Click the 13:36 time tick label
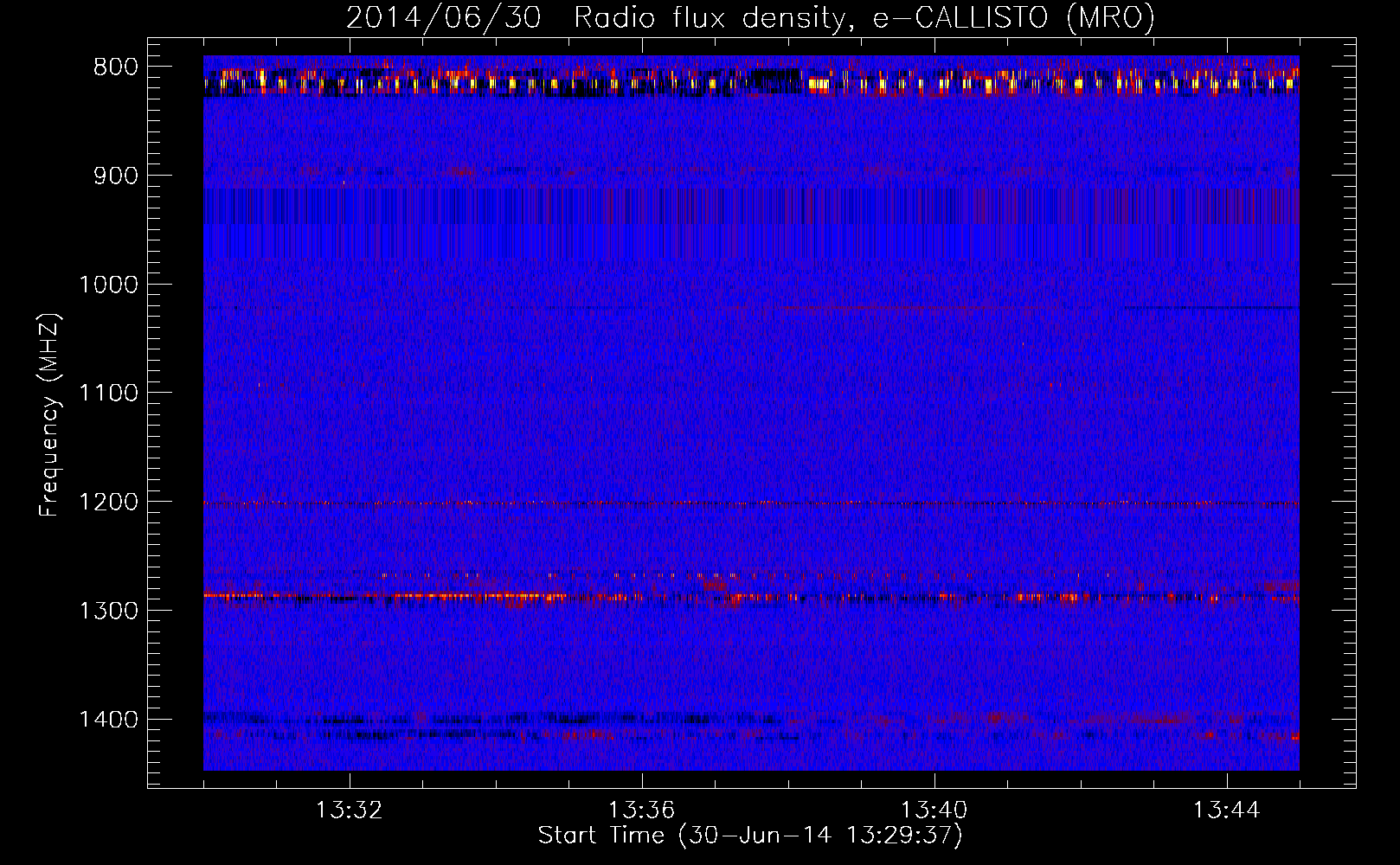This screenshot has height=865, width=1400. point(641,811)
